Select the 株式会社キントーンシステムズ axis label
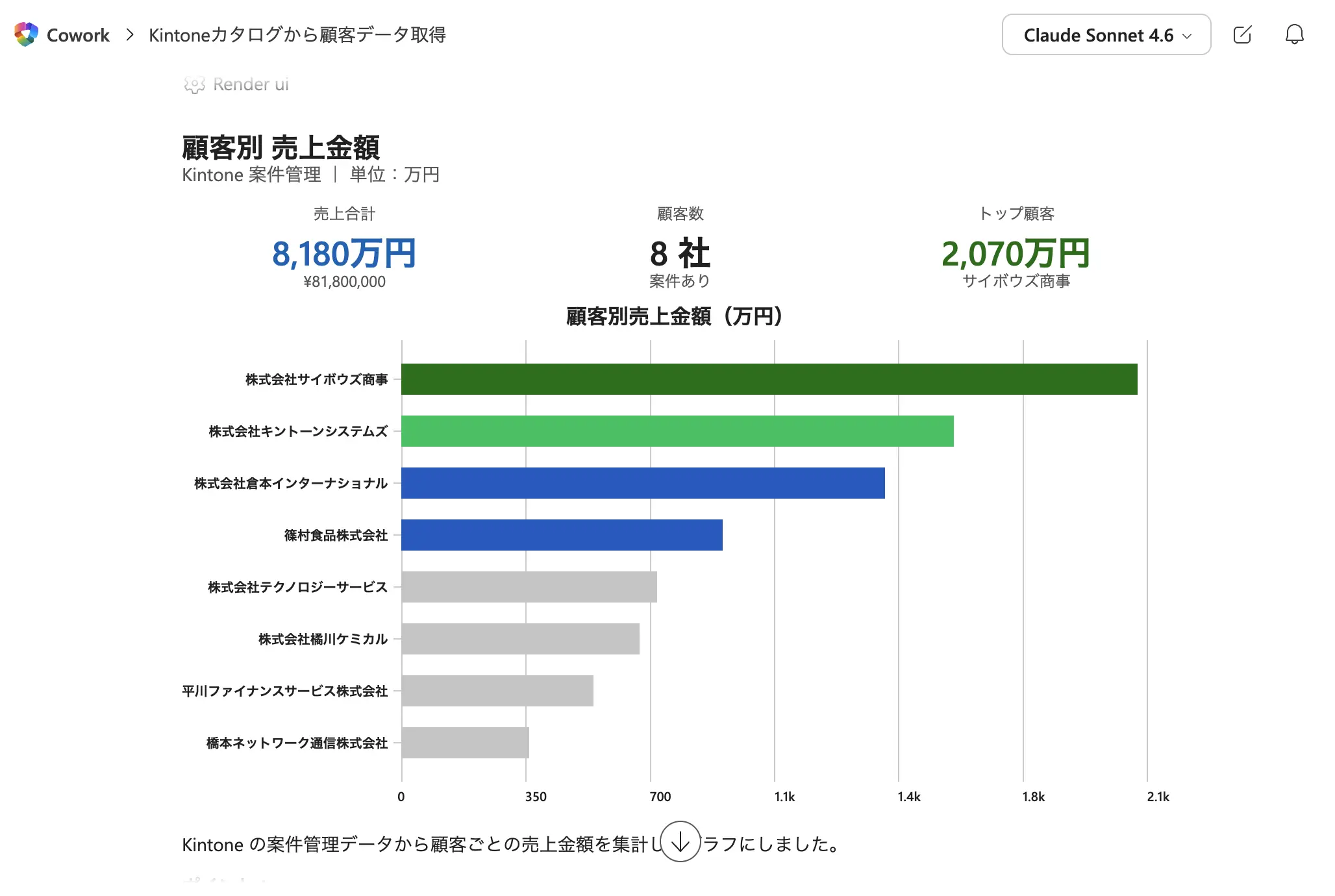 pyautogui.click(x=298, y=431)
